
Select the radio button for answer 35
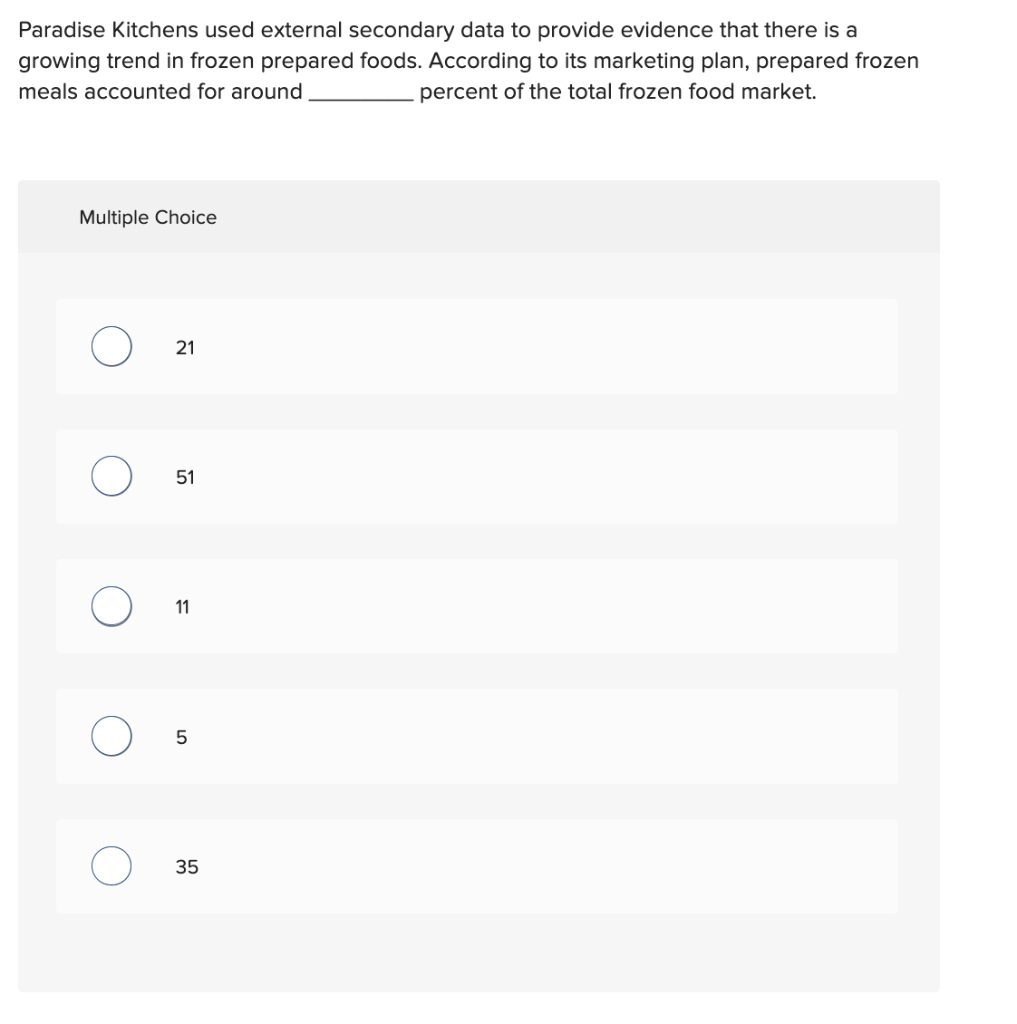[111, 866]
